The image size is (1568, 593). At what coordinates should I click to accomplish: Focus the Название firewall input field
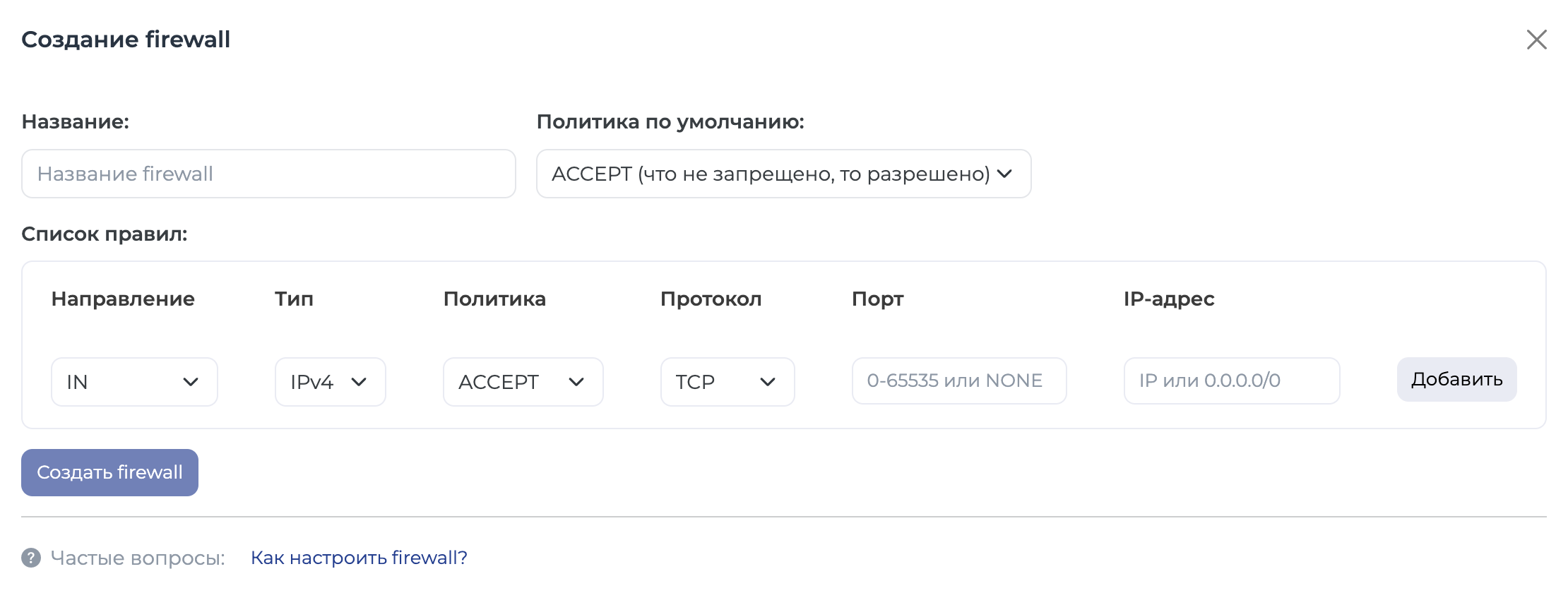pyautogui.click(x=268, y=174)
